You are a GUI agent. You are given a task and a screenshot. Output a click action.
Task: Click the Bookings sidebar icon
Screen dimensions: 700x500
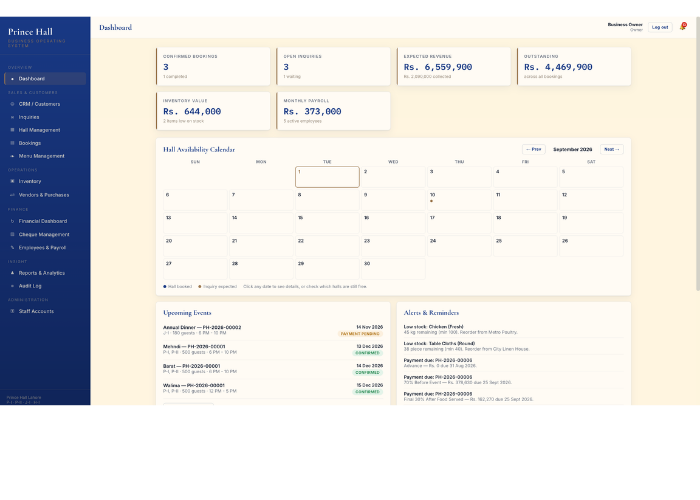(12, 143)
